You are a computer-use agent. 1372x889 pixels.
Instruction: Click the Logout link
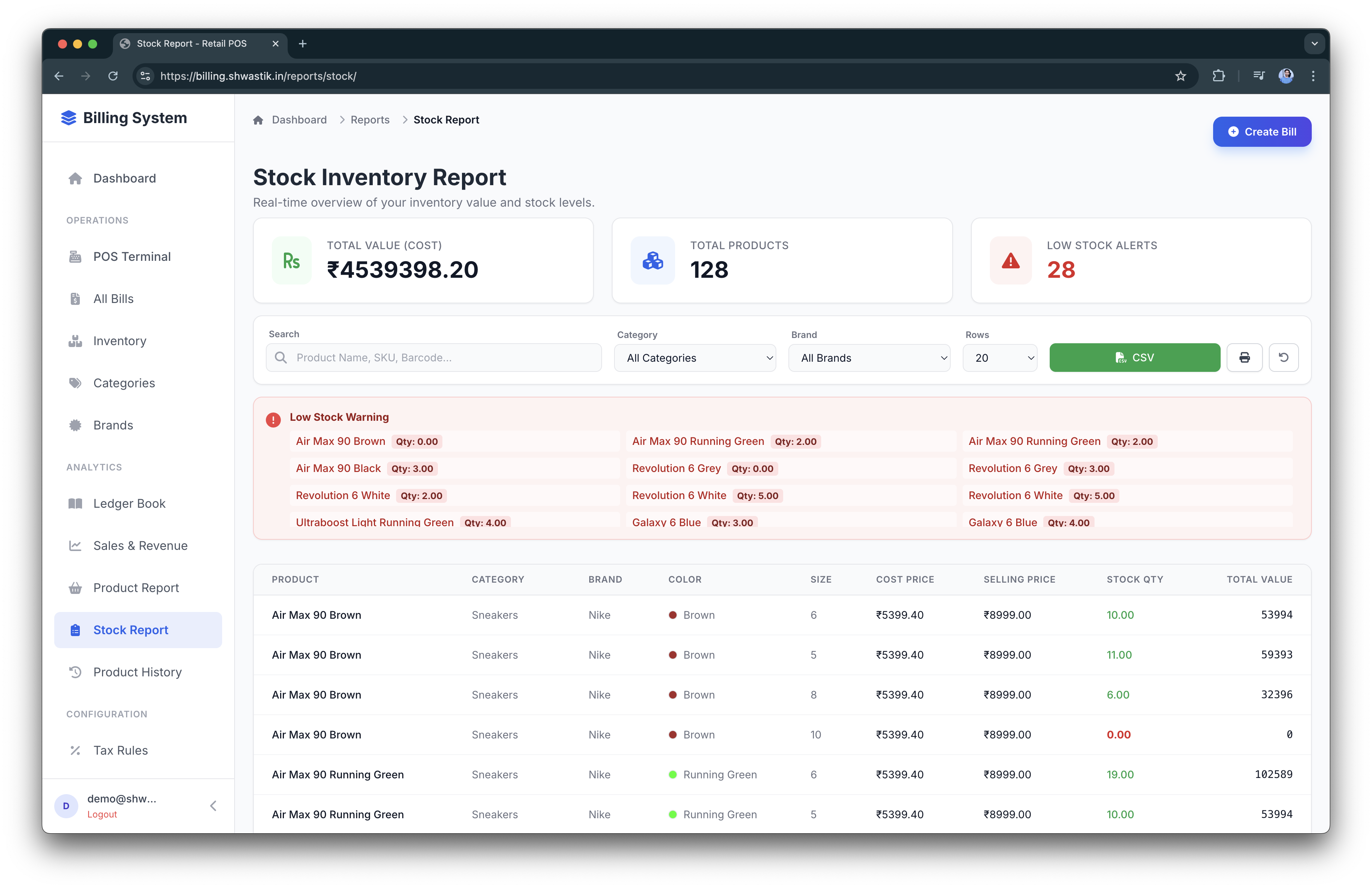(x=102, y=814)
